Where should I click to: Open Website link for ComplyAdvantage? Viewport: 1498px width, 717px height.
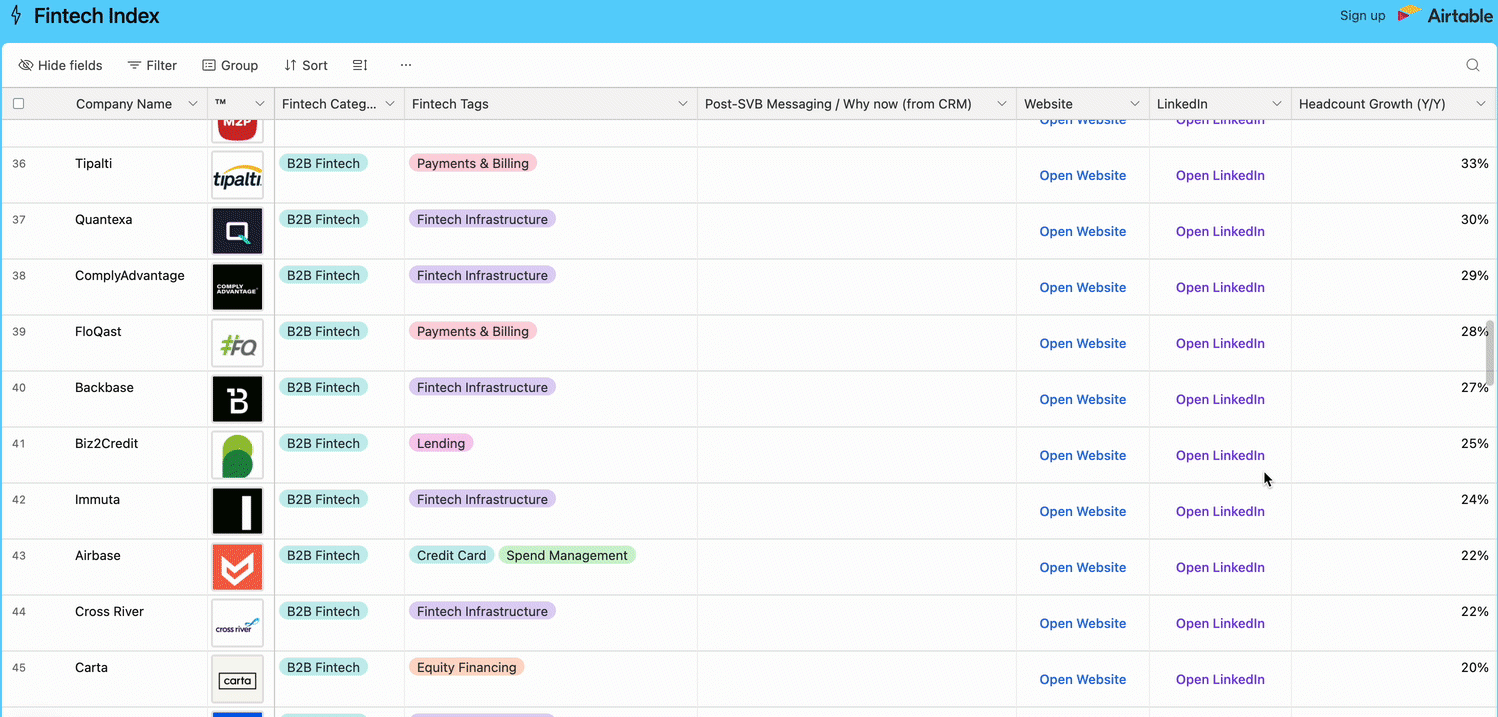pyautogui.click(x=1083, y=288)
